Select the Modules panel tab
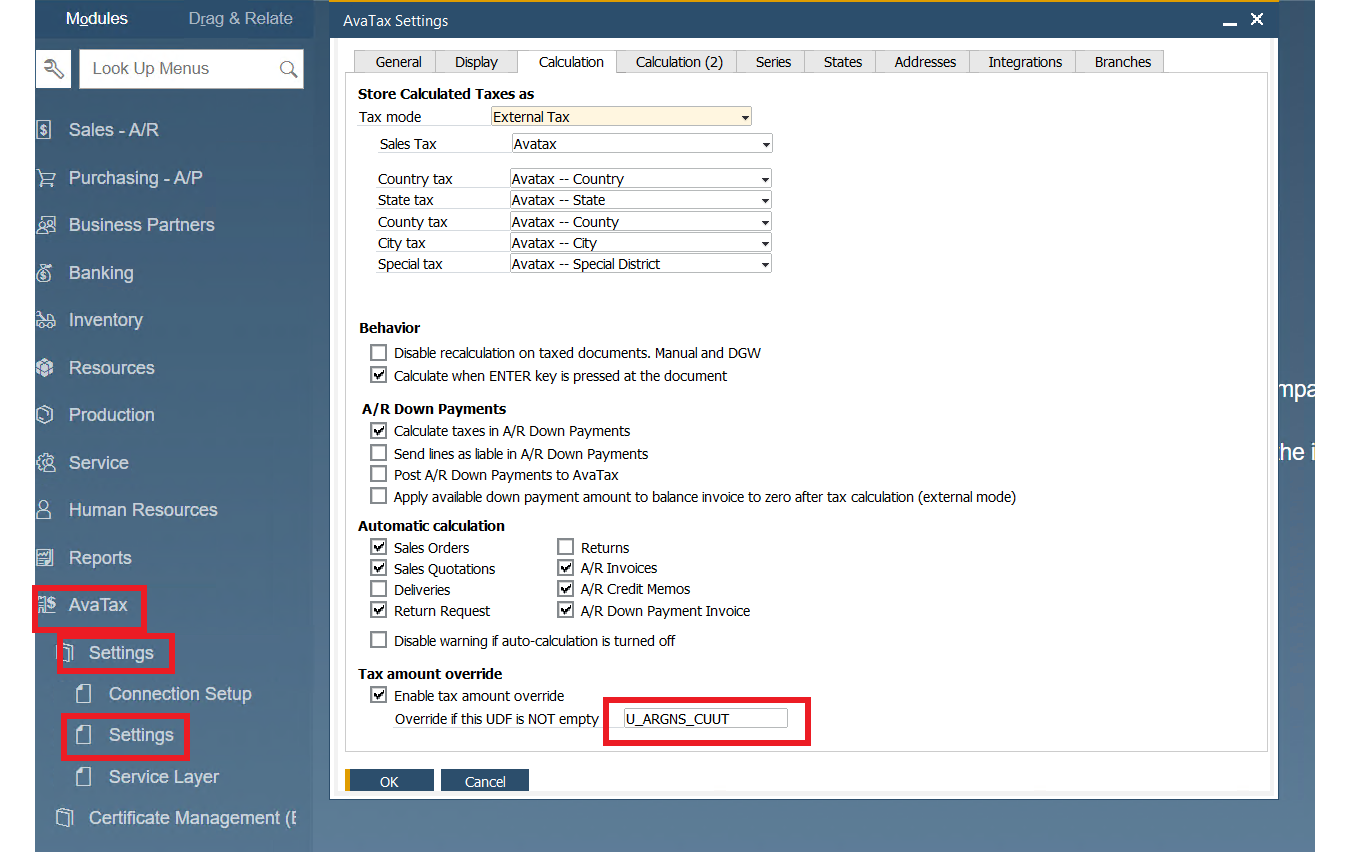The image size is (1350, 852). (96, 18)
